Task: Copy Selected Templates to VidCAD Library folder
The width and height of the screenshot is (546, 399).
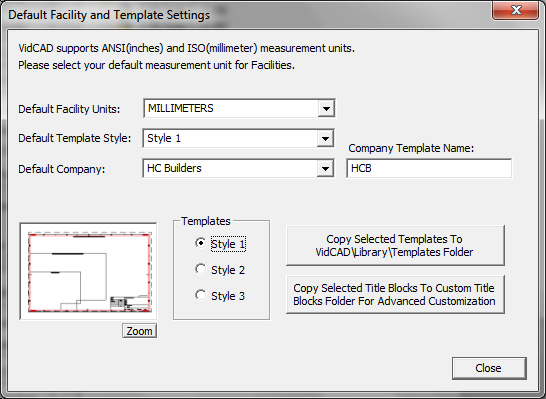Action: click(395, 245)
